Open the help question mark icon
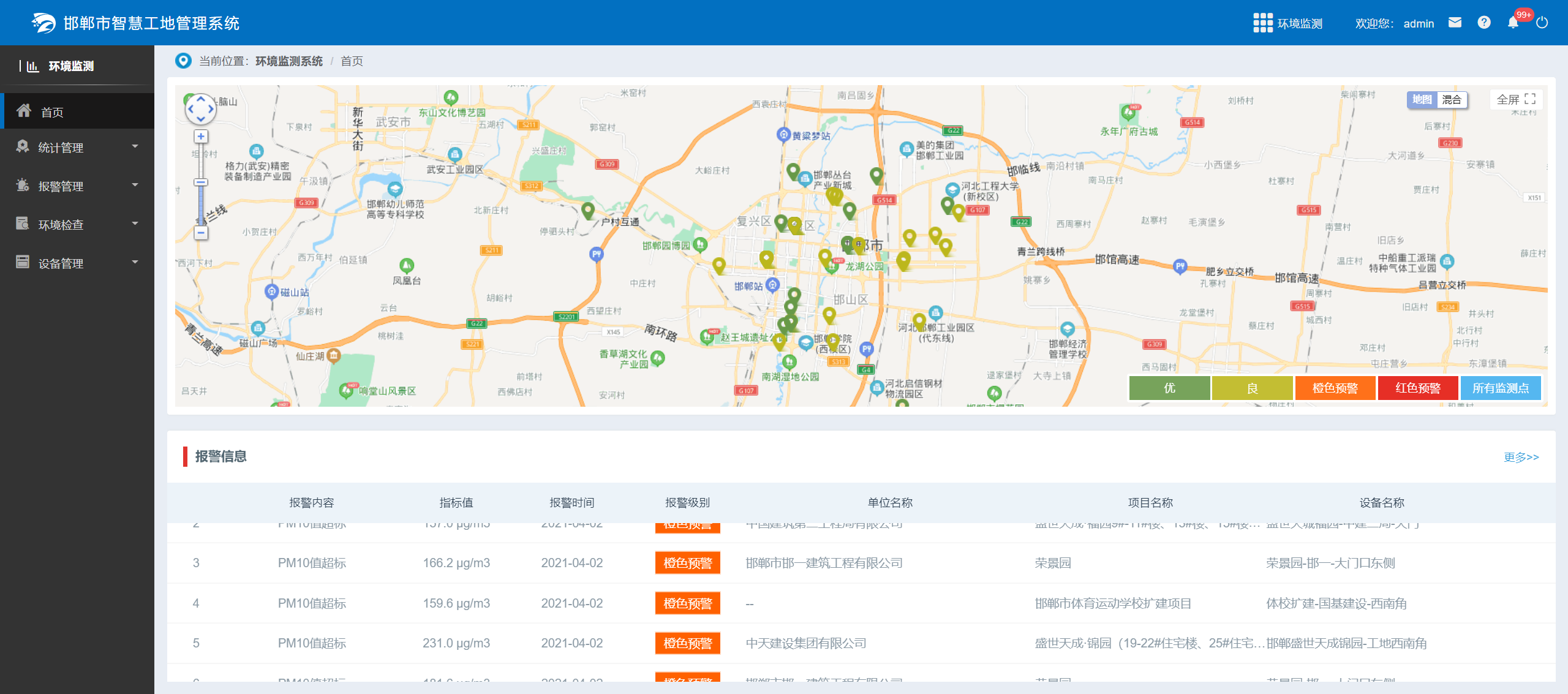This screenshot has height=694, width=1568. 1483,23
